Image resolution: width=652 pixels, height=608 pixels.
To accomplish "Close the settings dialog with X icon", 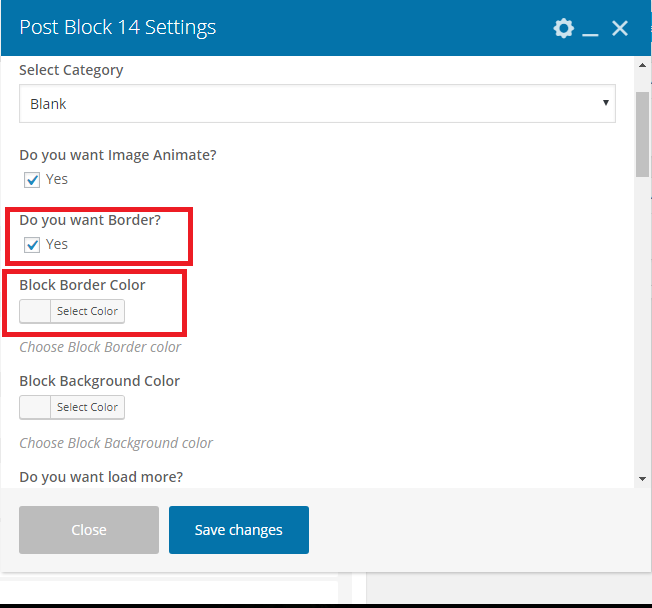I will 620,28.
